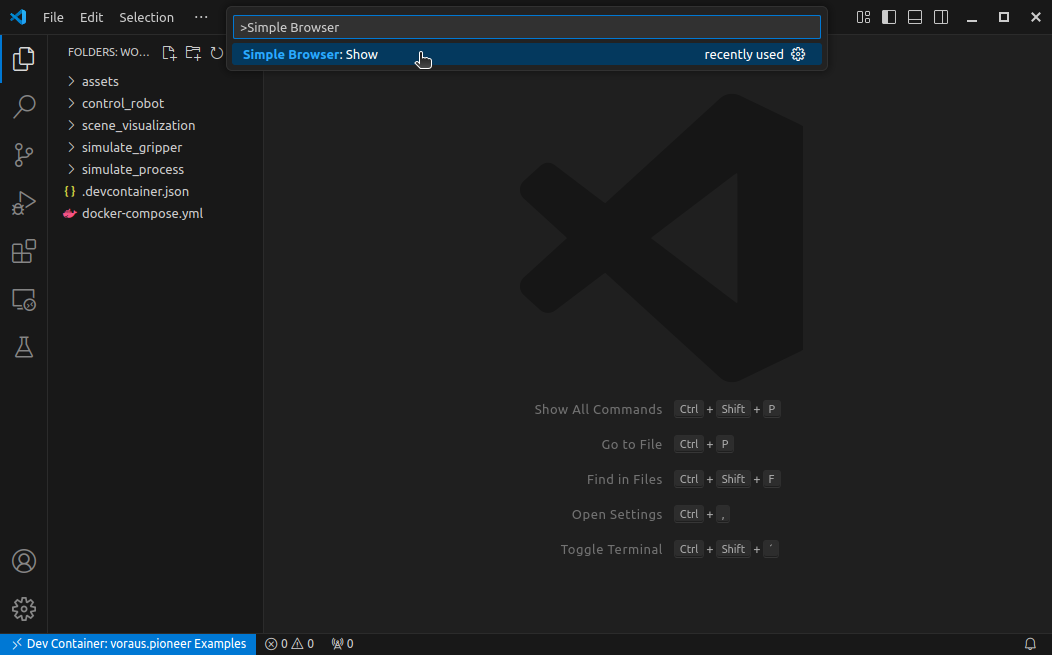
Task: Run the Simple Browser: Show command
Action: click(527, 54)
